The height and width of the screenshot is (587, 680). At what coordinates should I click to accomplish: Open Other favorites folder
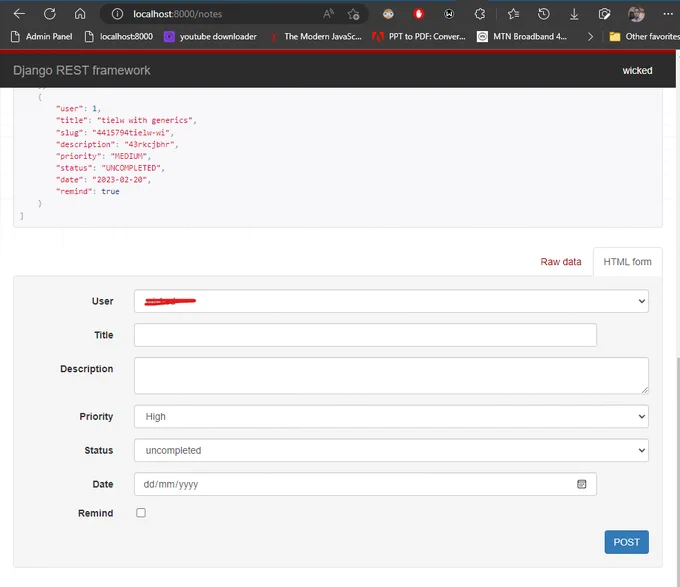pos(644,36)
